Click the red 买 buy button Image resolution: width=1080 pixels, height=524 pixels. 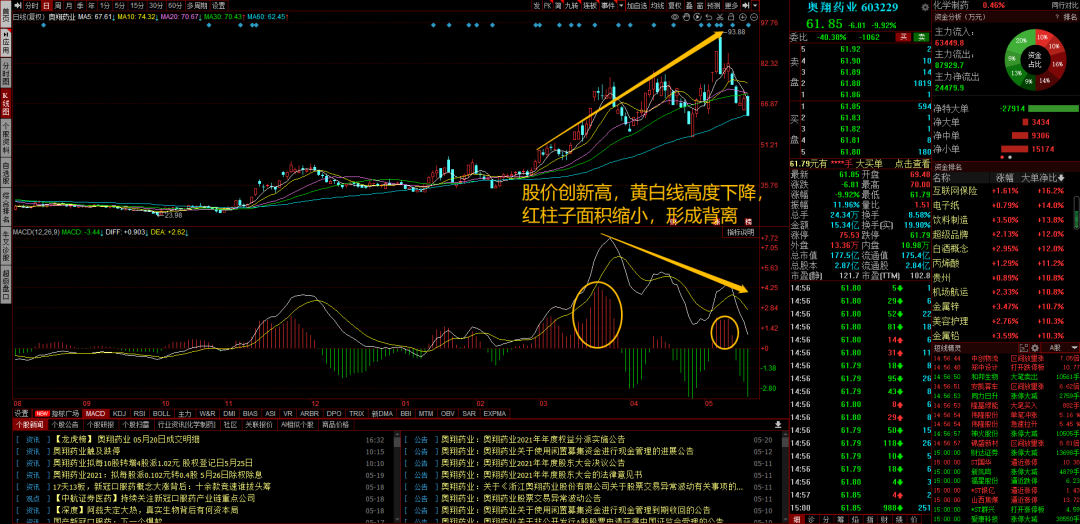pos(904,36)
